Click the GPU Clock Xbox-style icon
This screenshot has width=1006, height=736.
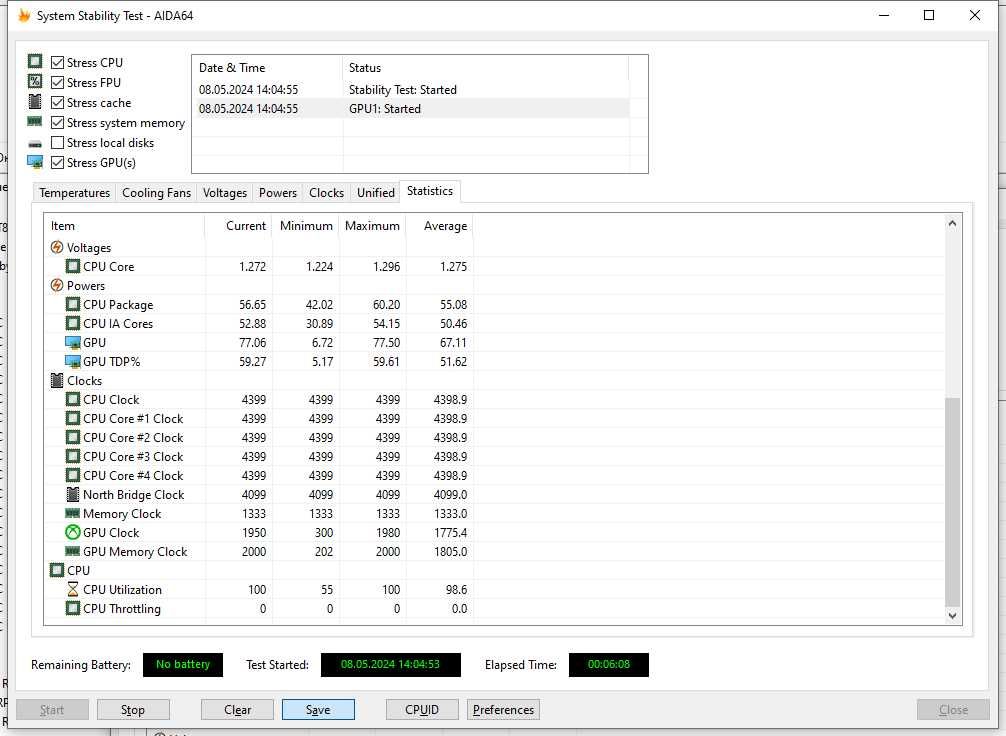(73, 532)
